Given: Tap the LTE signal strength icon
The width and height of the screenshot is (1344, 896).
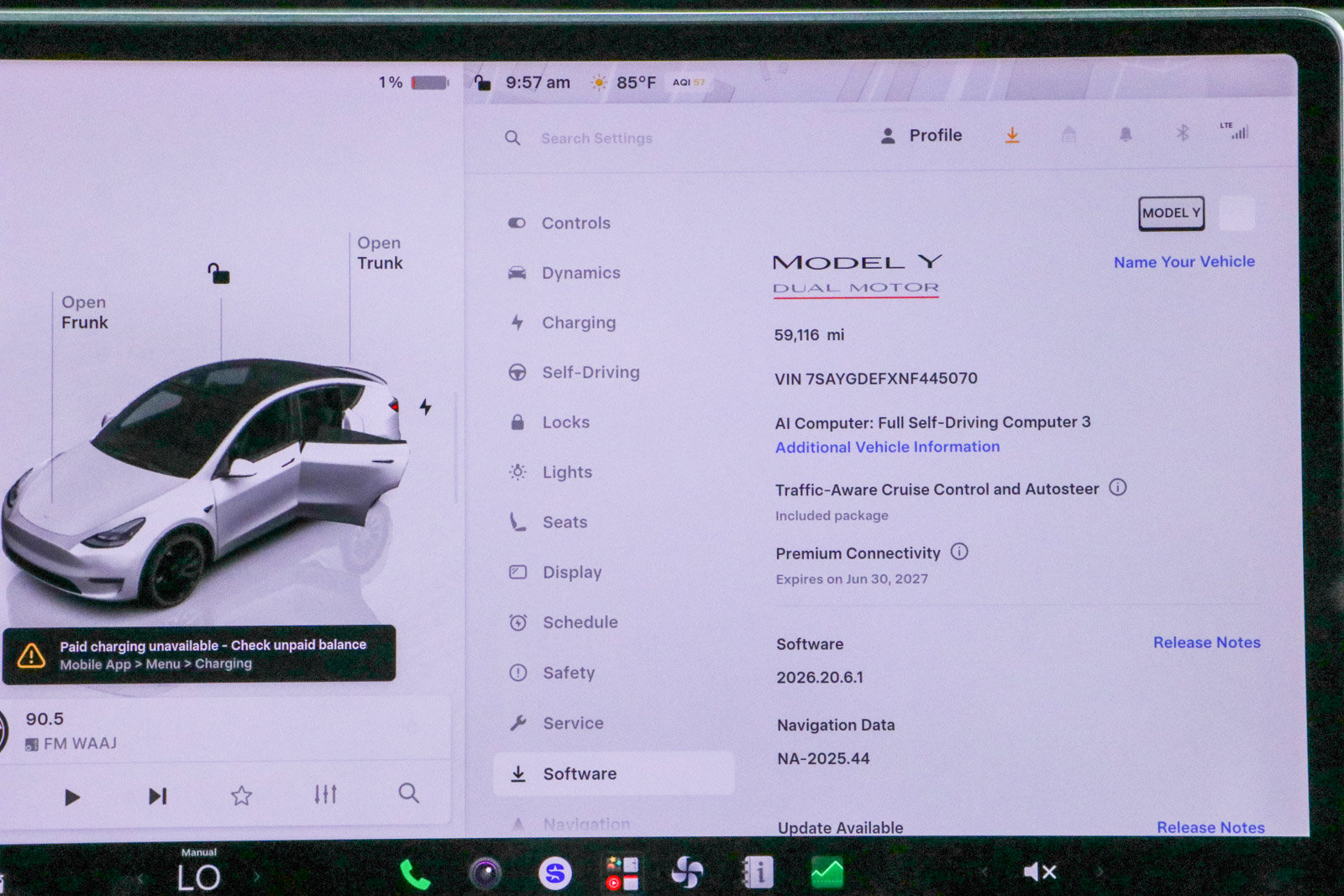Looking at the screenshot, I should 1235,130.
